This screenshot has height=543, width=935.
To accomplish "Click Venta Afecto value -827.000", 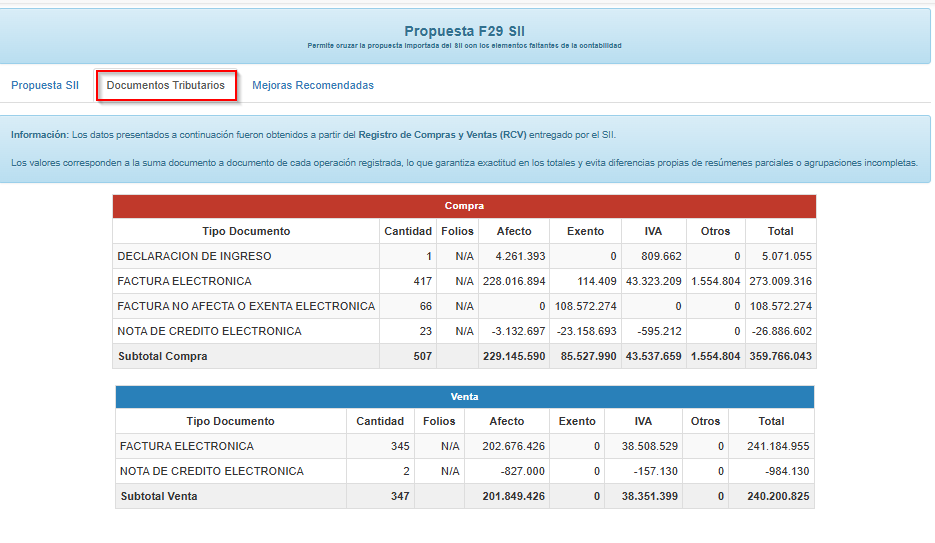I will pyautogui.click(x=523, y=471).
